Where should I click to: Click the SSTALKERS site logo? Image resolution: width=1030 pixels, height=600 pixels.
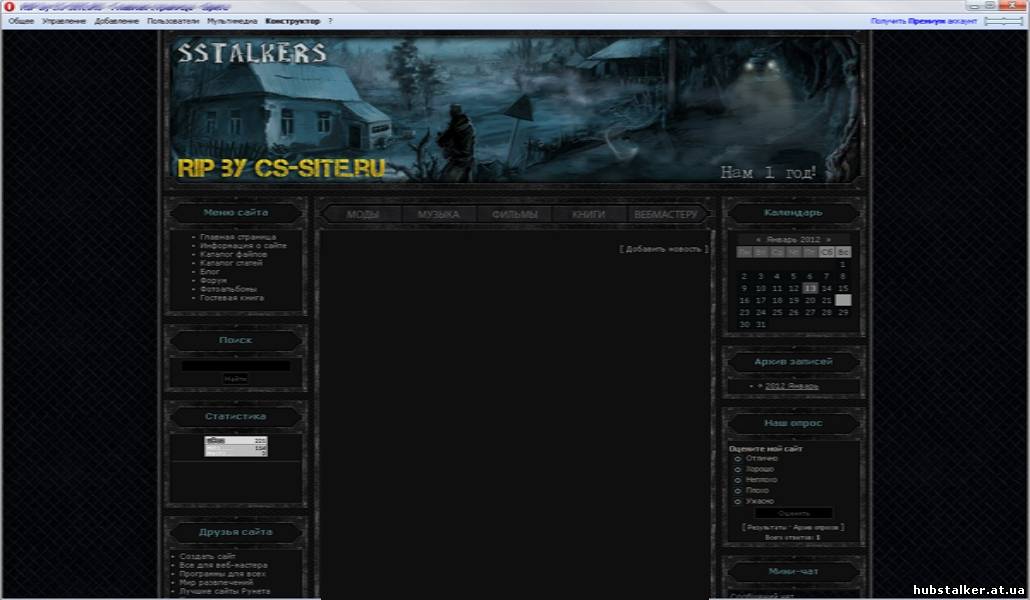point(252,53)
